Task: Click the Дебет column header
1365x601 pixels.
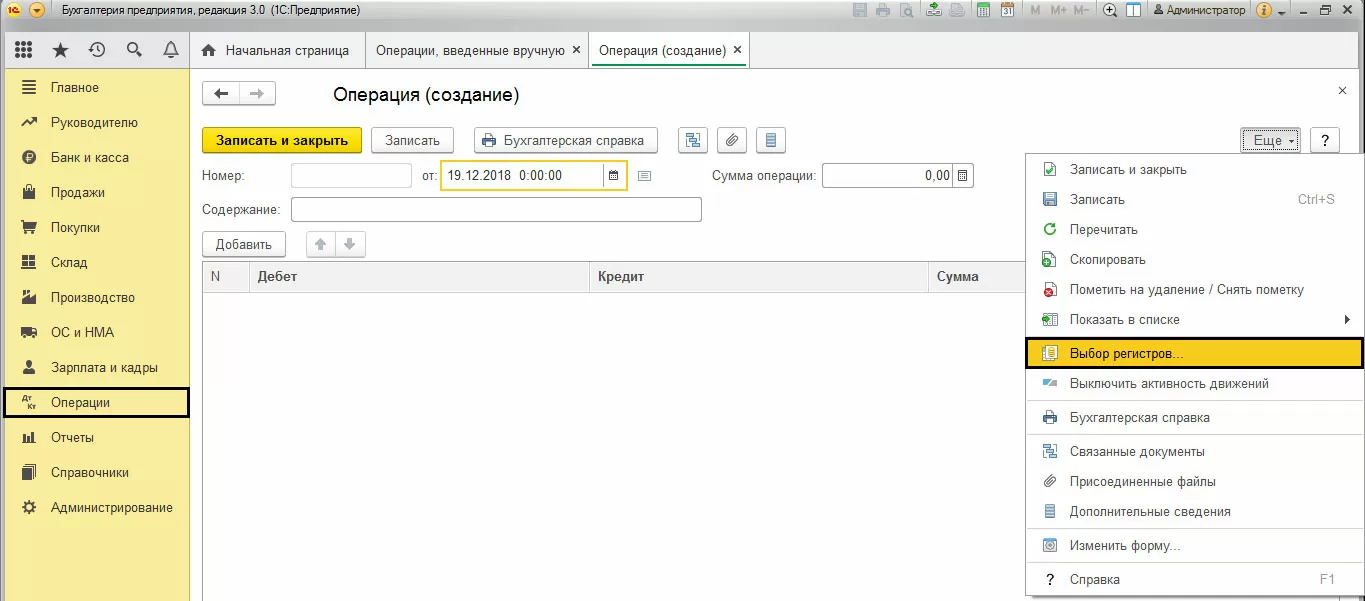Action: point(419,277)
